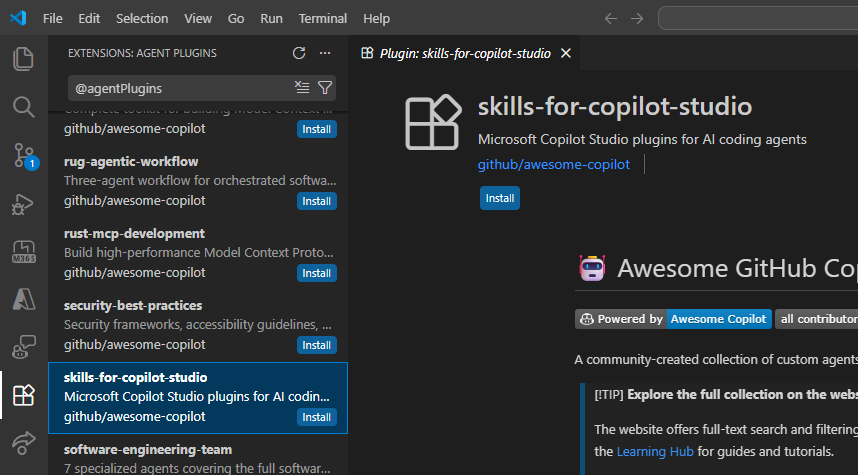
Task: Open the Learning Hub link
Action: point(655,451)
